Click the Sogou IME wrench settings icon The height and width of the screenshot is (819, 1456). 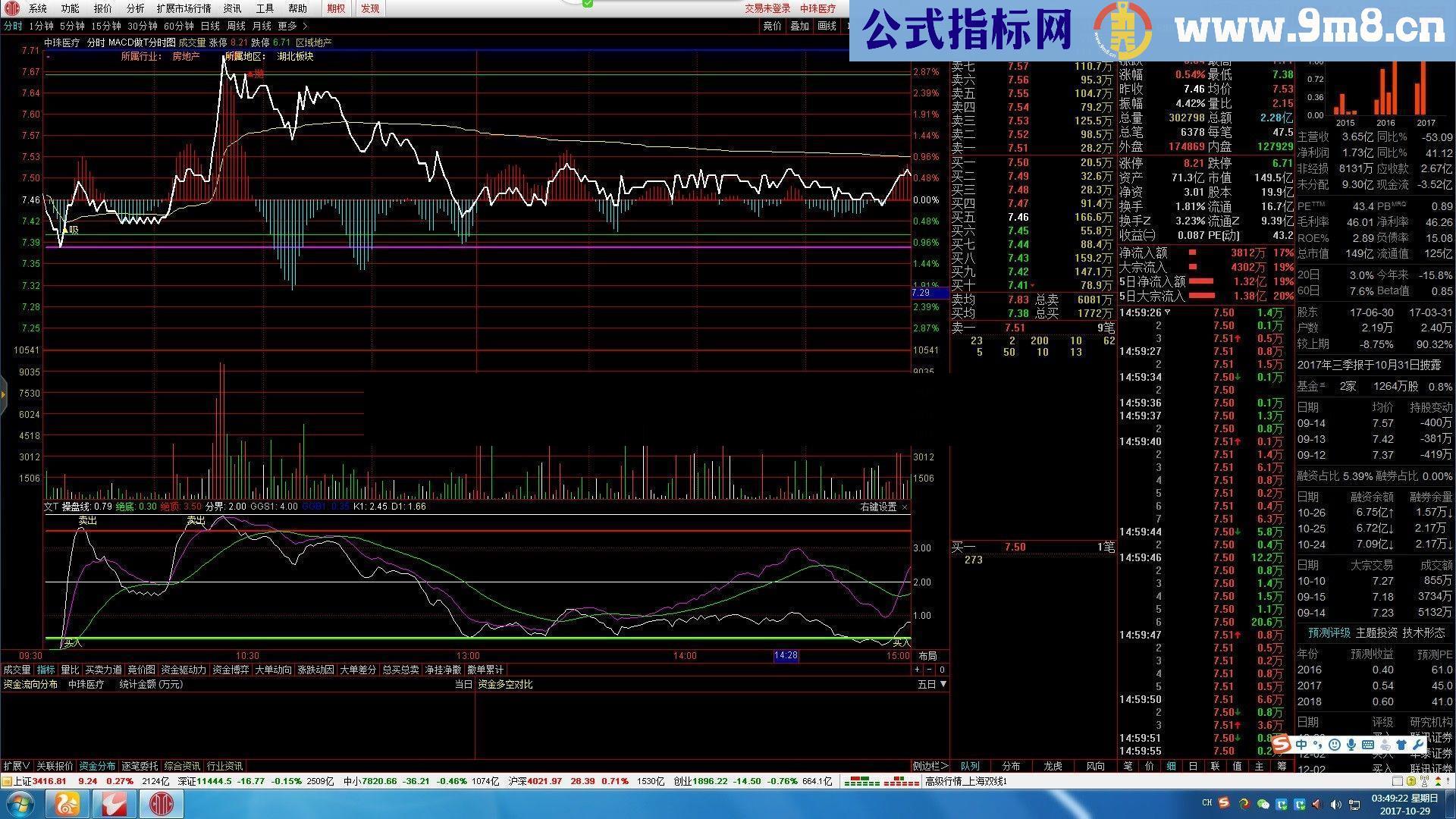tap(1417, 745)
